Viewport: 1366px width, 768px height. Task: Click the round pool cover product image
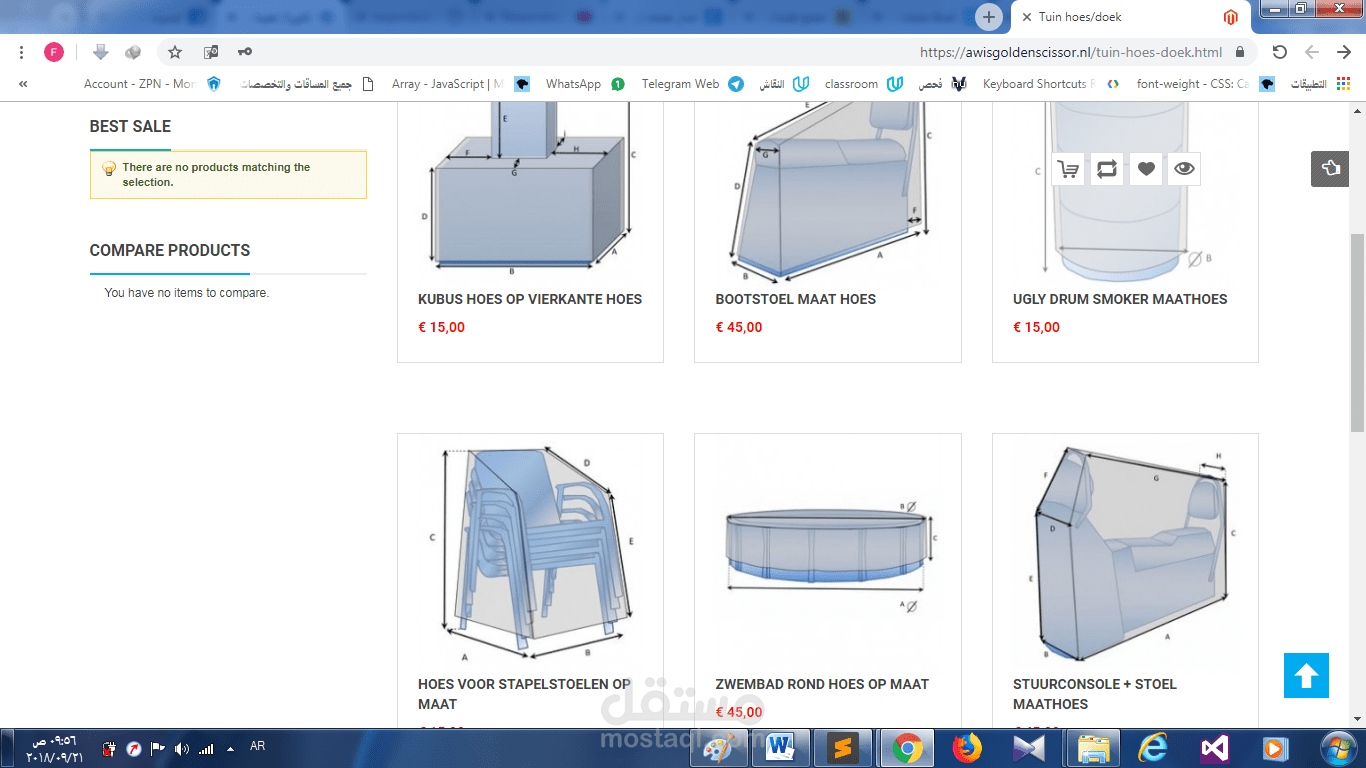(828, 553)
